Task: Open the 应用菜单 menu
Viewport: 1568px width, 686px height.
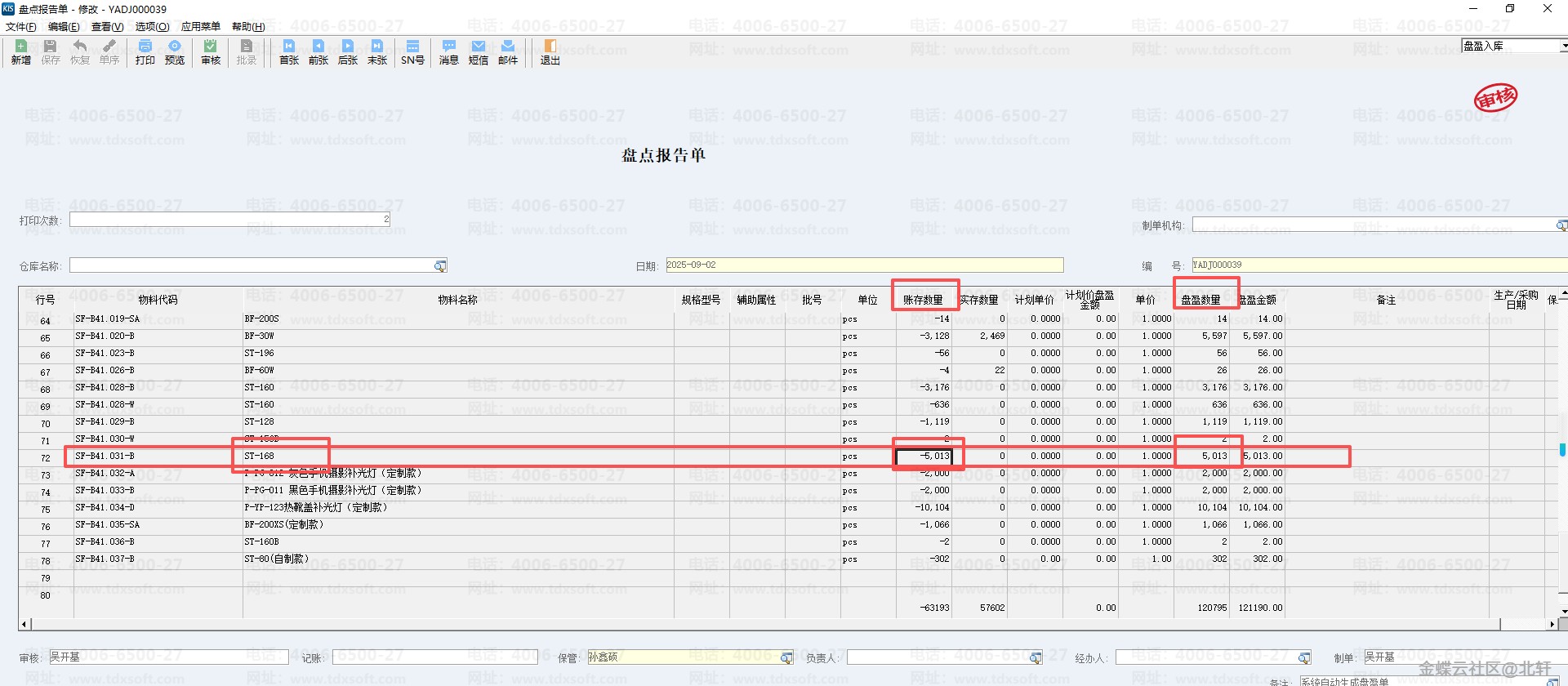Action: [x=200, y=27]
